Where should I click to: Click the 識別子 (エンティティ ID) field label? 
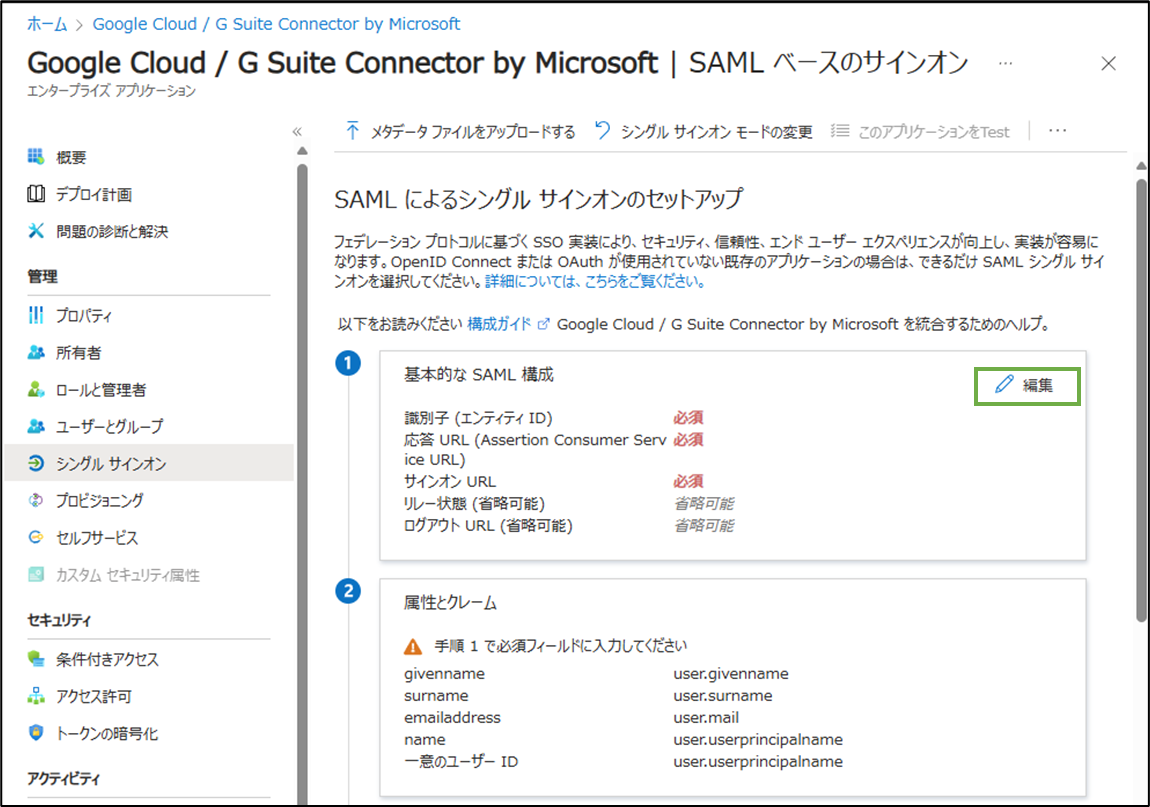478,417
